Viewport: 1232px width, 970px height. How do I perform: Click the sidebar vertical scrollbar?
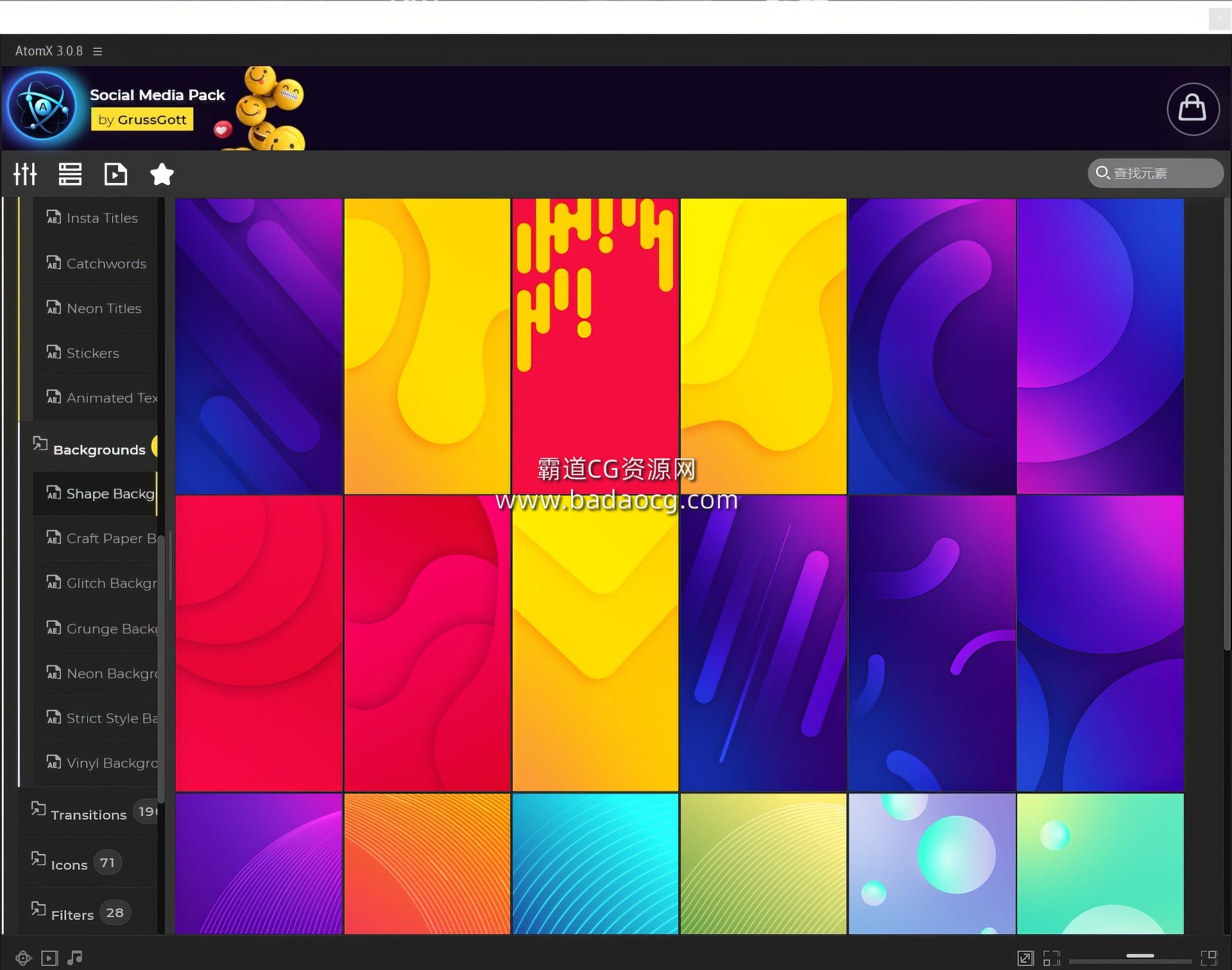point(161,668)
